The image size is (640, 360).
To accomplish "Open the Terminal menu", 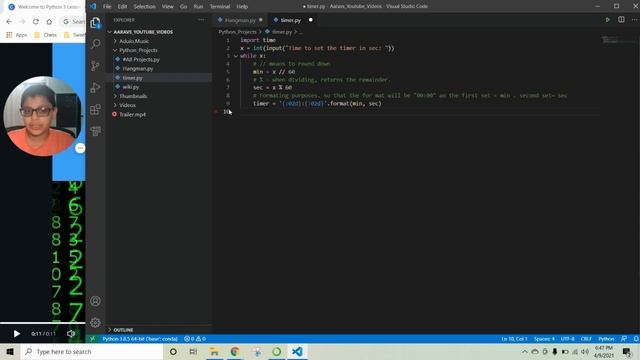I will pos(220,6).
